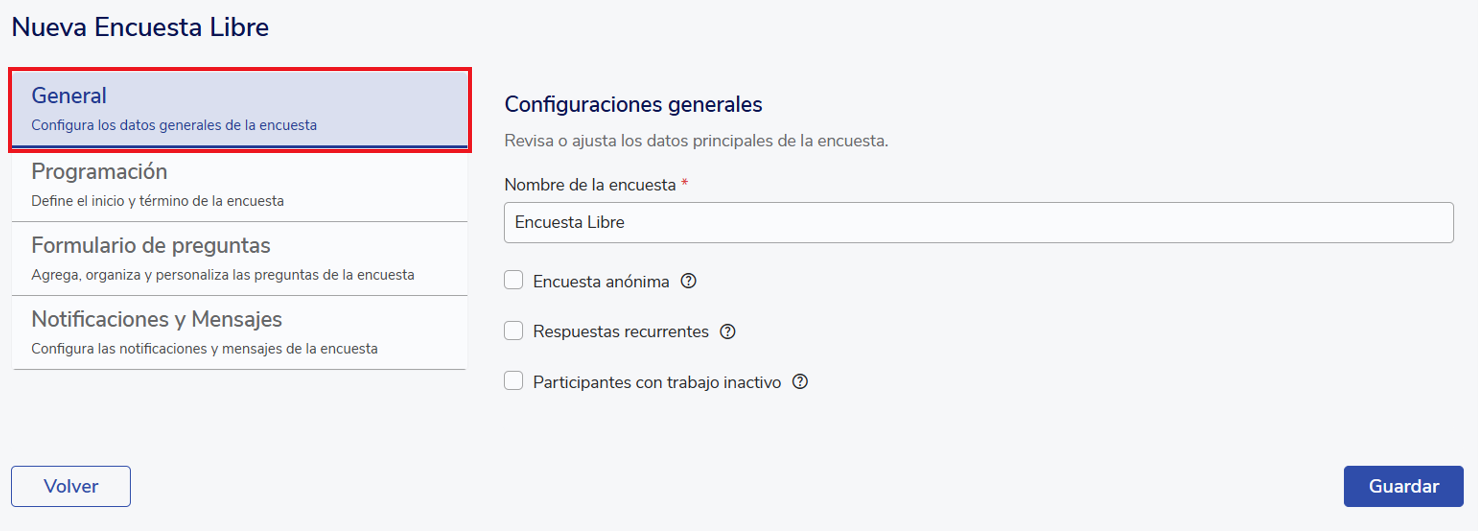Click the Configuraciones generales heading

(633, 104)
